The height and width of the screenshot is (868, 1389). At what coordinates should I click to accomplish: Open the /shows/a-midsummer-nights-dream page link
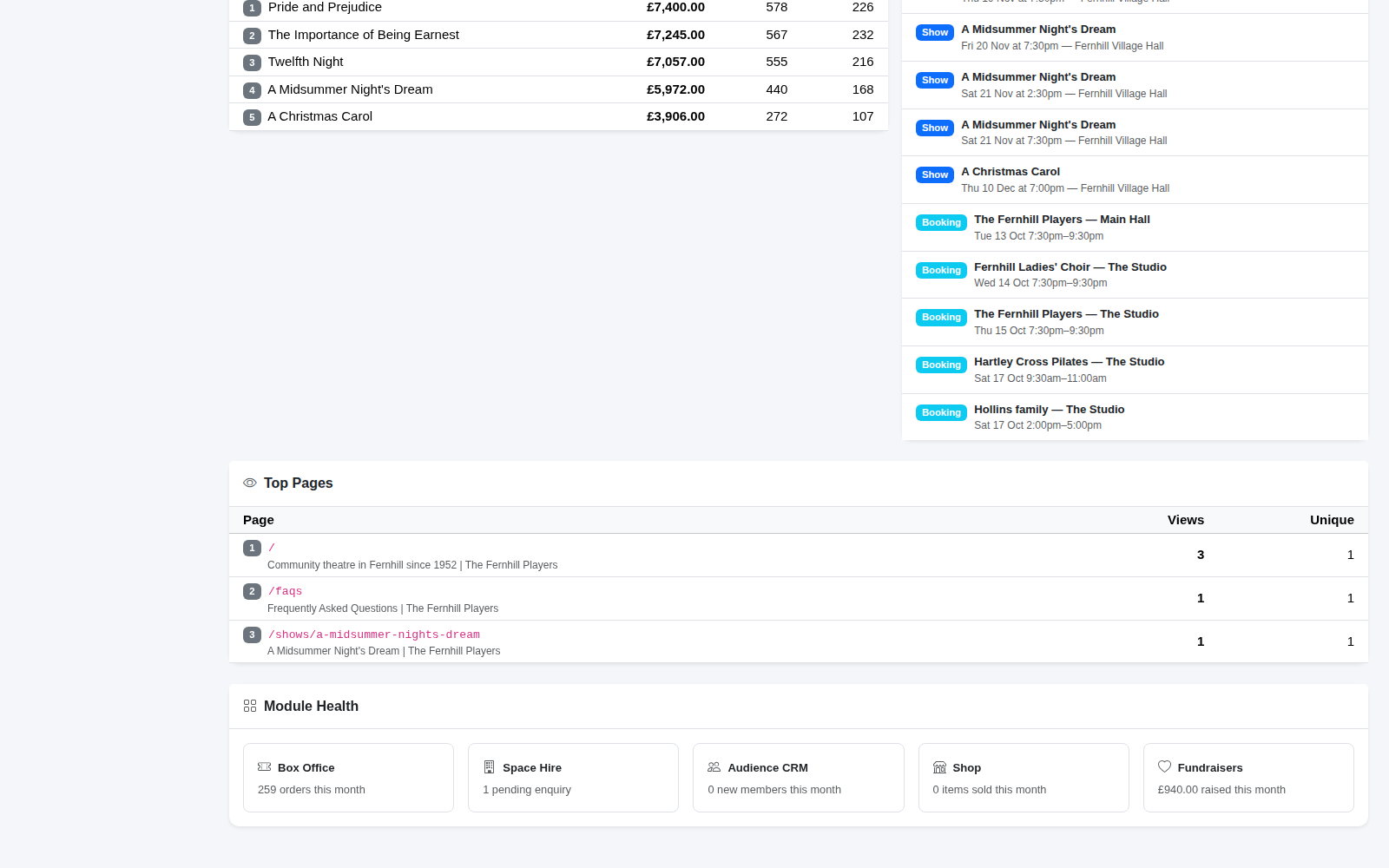373,635
